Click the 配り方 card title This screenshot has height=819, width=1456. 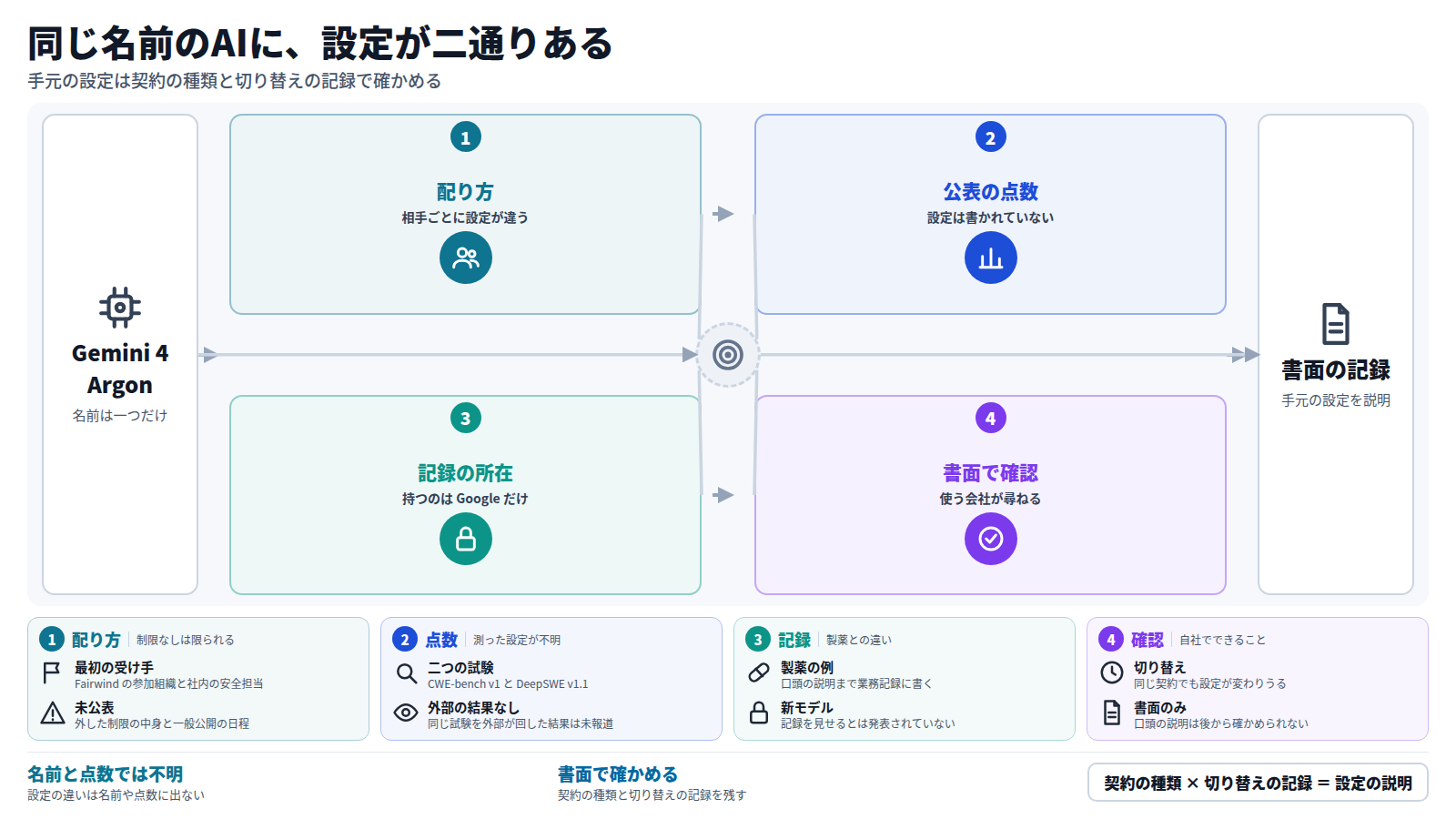(x=465, y=192)
